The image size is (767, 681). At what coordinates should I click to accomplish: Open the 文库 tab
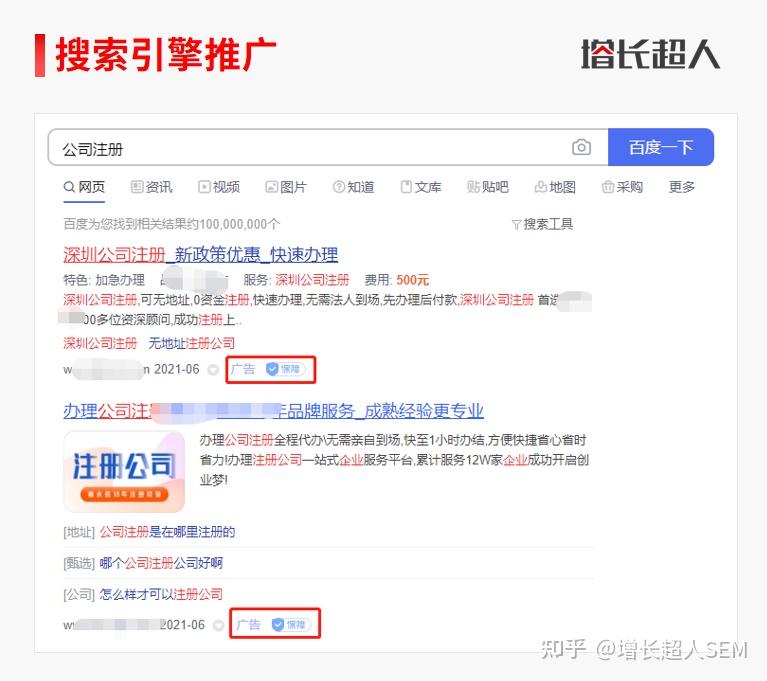click(421, 187)
